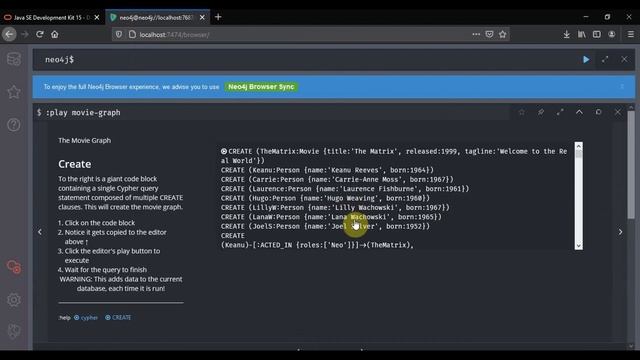Image resolution: width=640 pixels, height=360 pixels.
Task: Go back in browser history
Action: tap(9, 34)
